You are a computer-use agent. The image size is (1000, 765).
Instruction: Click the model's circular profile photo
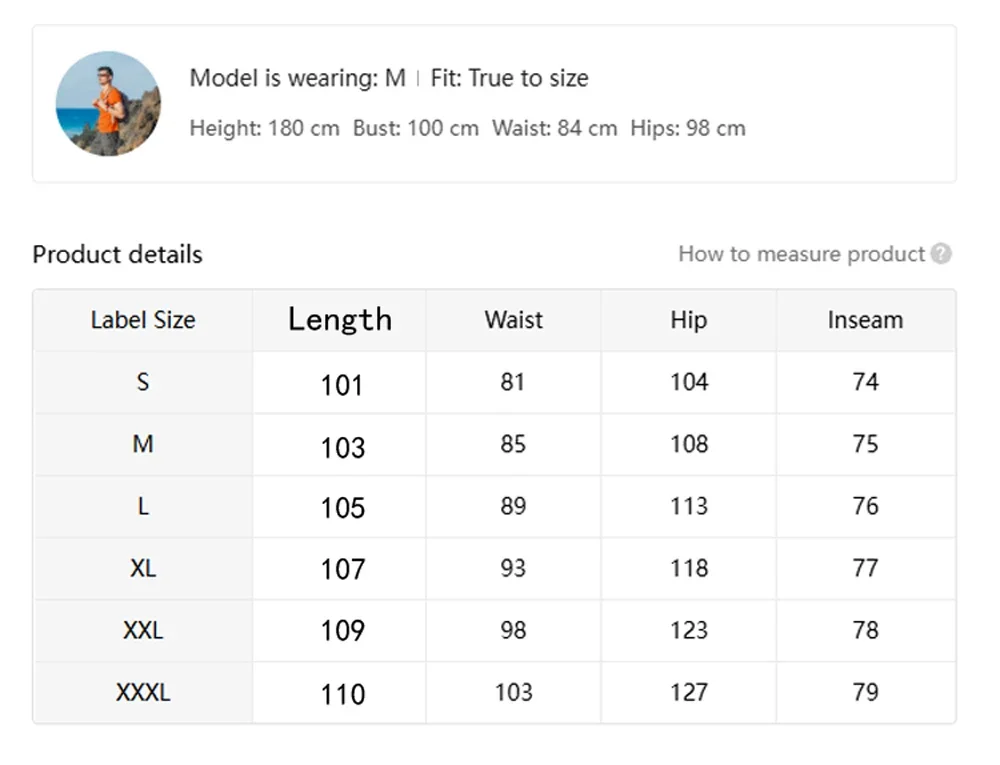[108, 104]
